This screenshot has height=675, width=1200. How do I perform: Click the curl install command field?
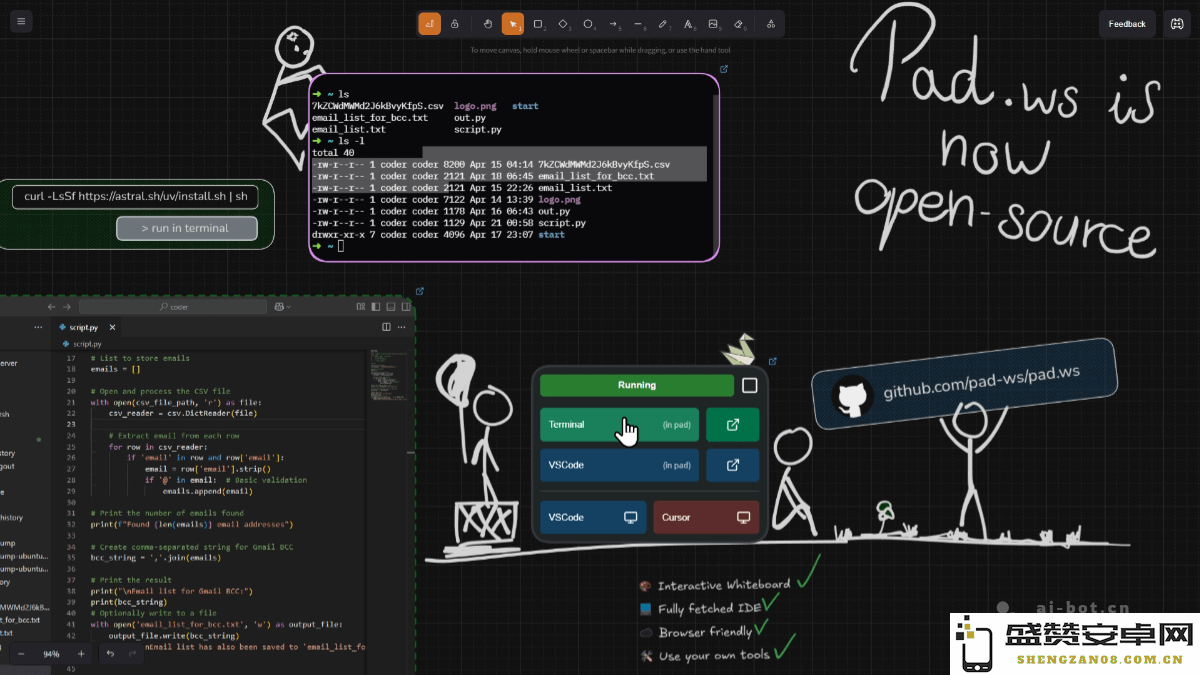coord(135,196)
